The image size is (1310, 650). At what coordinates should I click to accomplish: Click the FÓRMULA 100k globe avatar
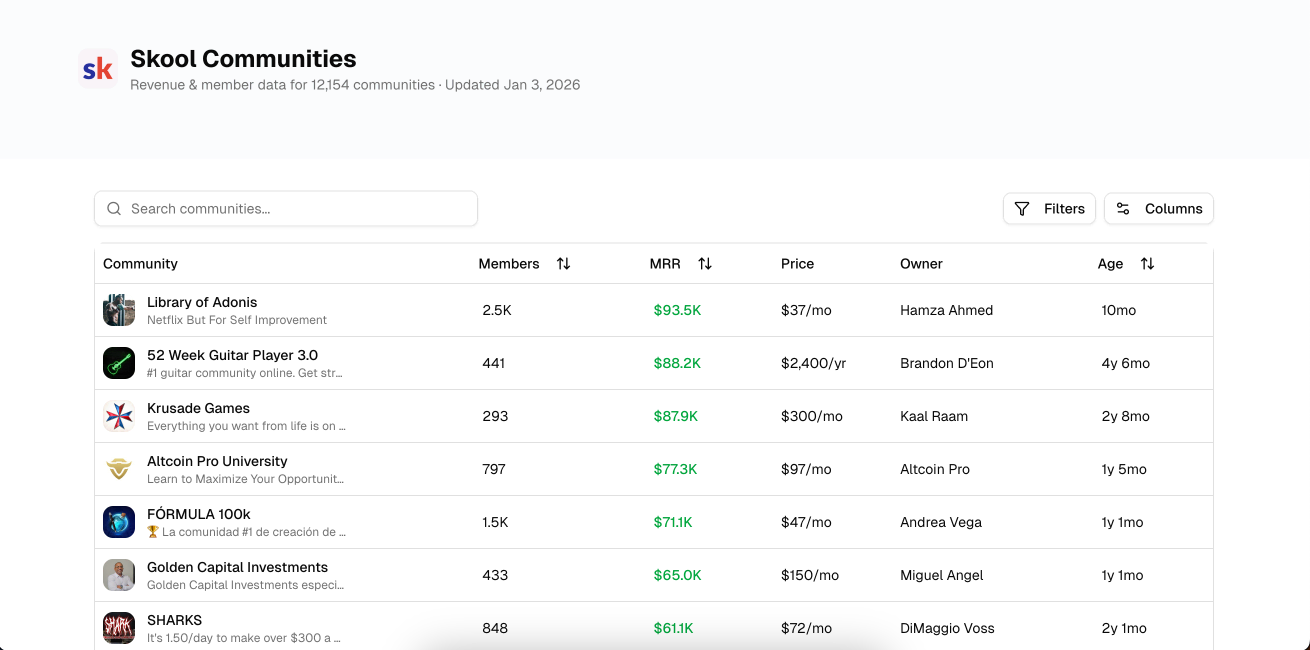(x=118, y=521)
